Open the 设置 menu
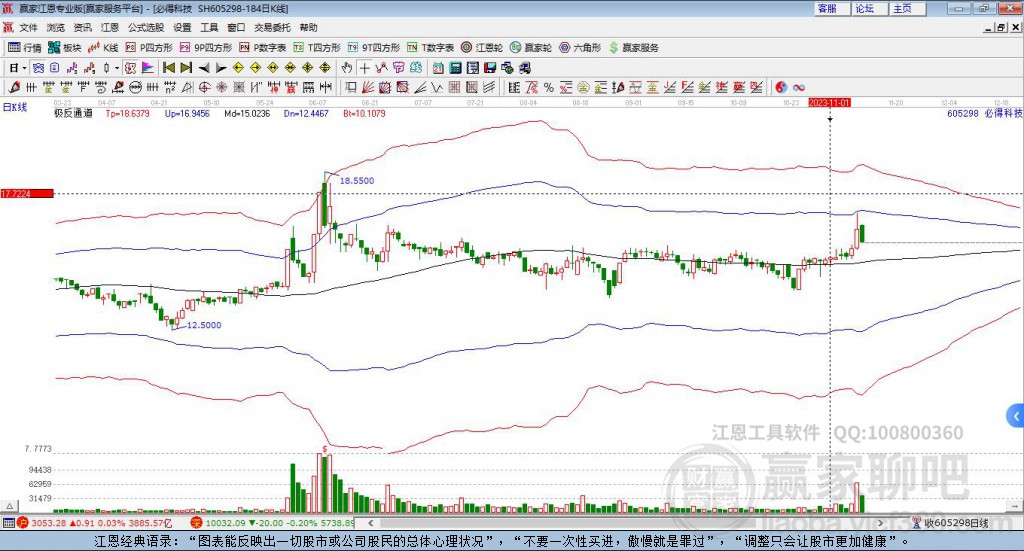The width and height of the screenshot is (1024, 551). click(182, 27)
